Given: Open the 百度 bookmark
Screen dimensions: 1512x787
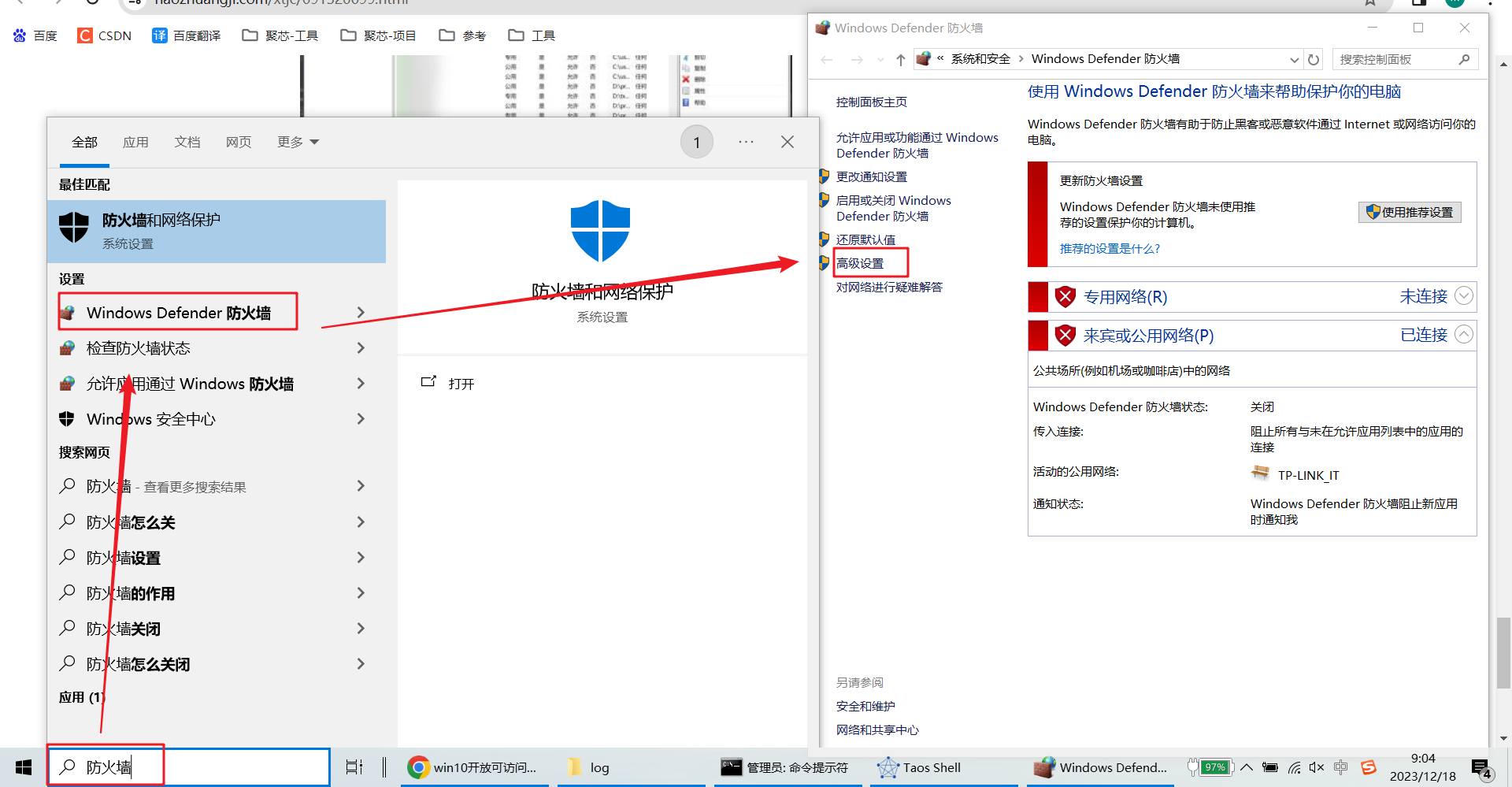Looking at the screenshot, I should tap(35, 35).
